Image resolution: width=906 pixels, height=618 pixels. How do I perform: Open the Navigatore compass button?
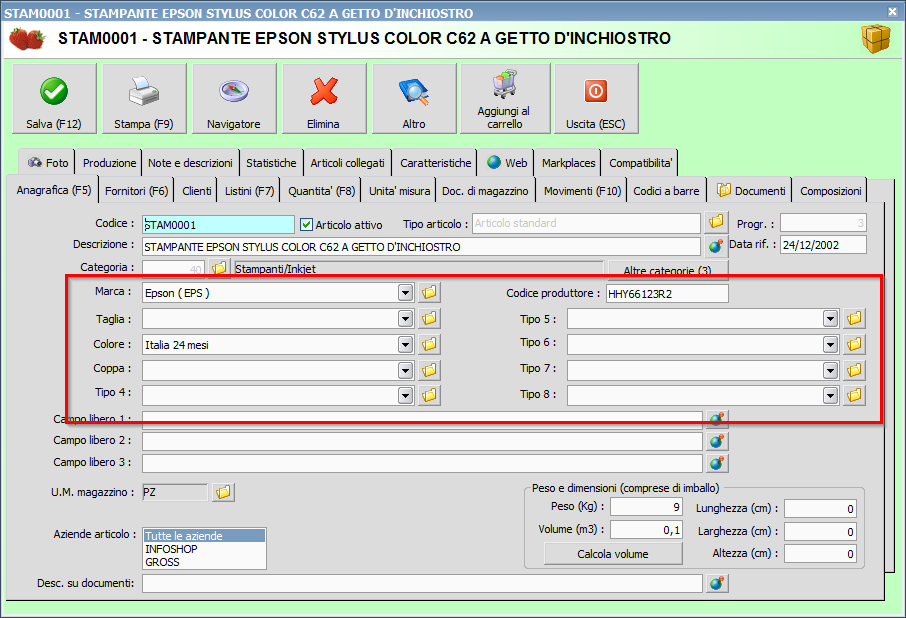tap(234, 99)
